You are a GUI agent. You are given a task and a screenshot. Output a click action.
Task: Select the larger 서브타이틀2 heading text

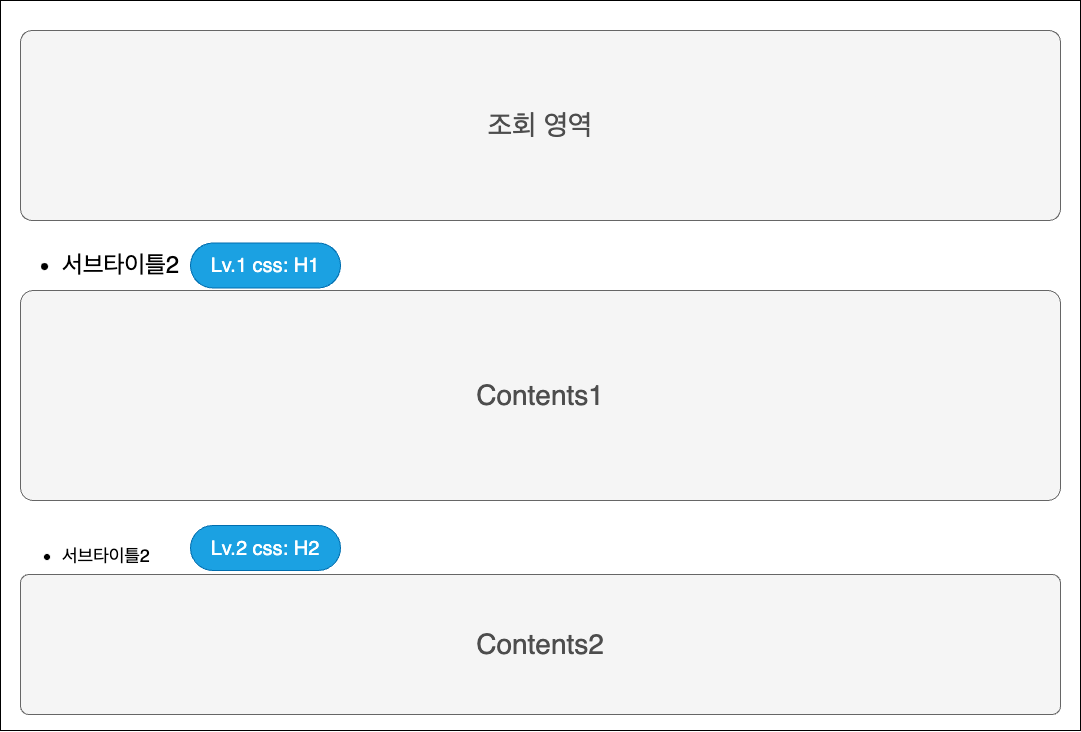120,265
